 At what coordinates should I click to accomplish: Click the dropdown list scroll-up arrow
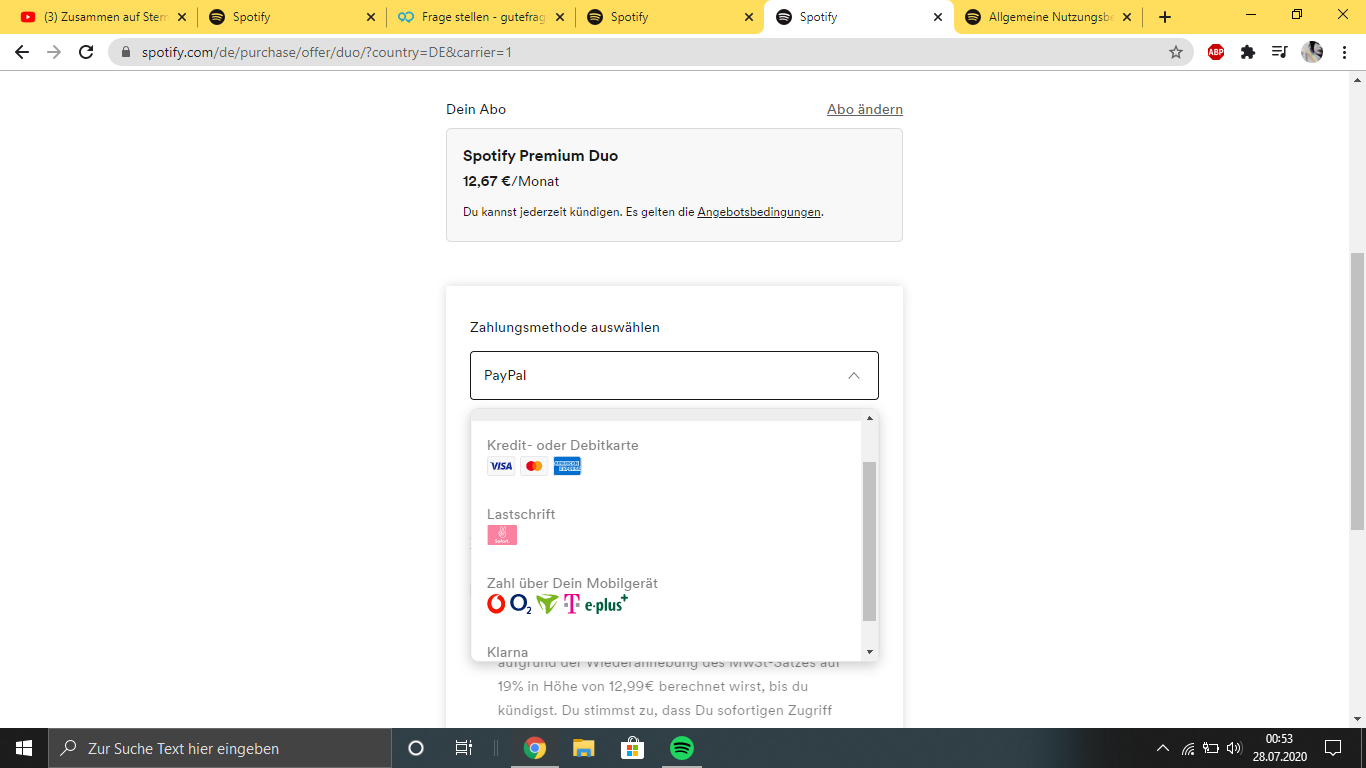(869, 417)
